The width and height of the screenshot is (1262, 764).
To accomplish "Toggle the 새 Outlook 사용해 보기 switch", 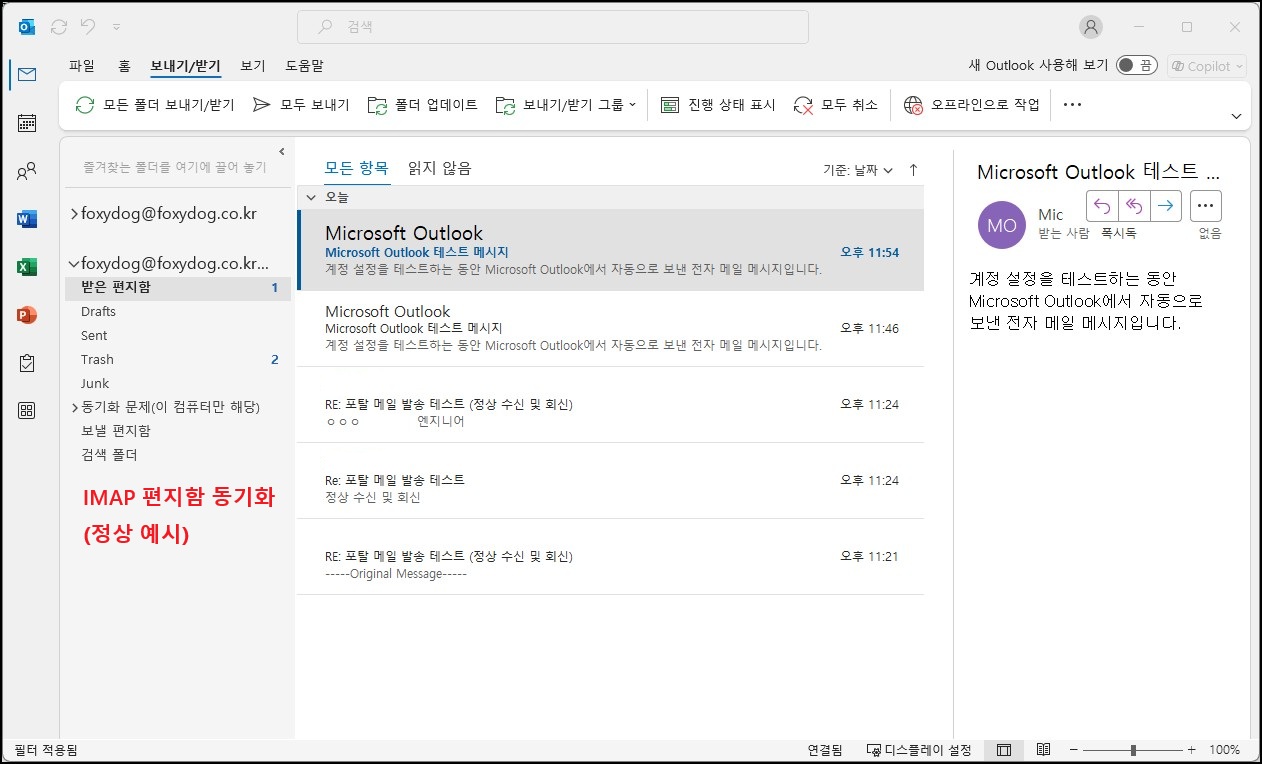I will [x=1137, y=65].
